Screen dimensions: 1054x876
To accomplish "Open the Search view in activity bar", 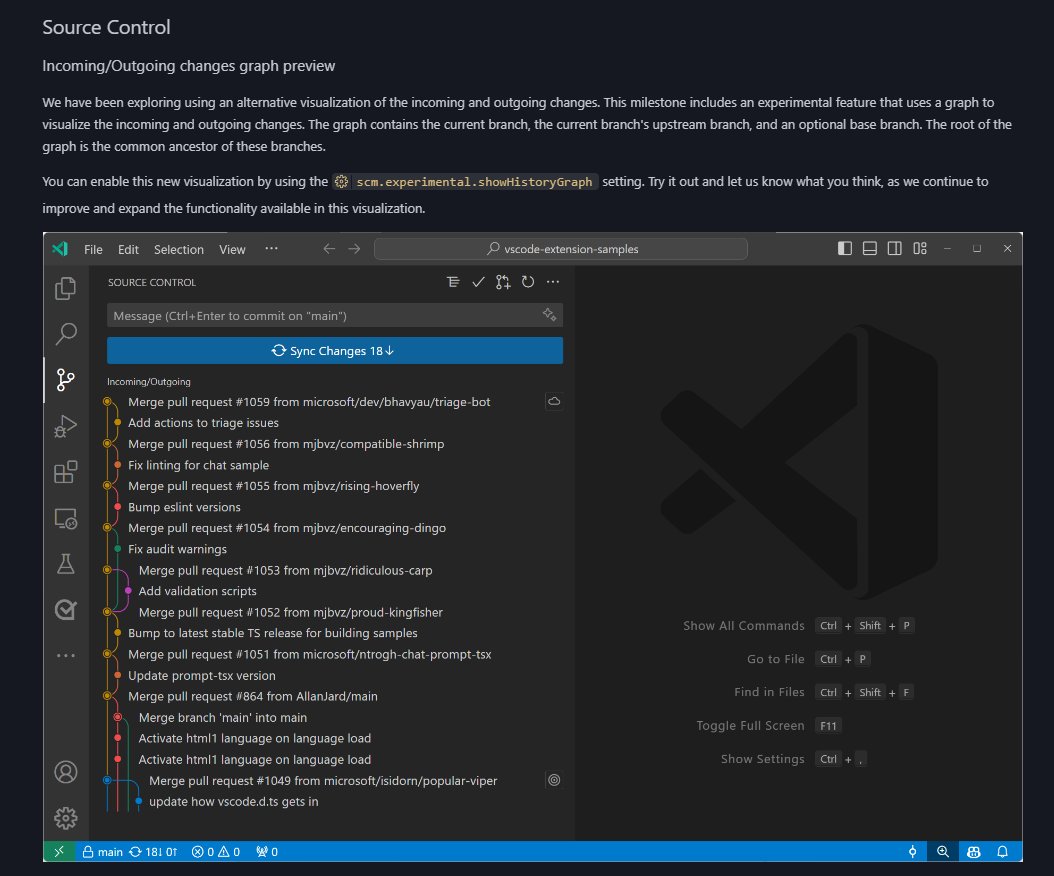I will tap(65, 334).
